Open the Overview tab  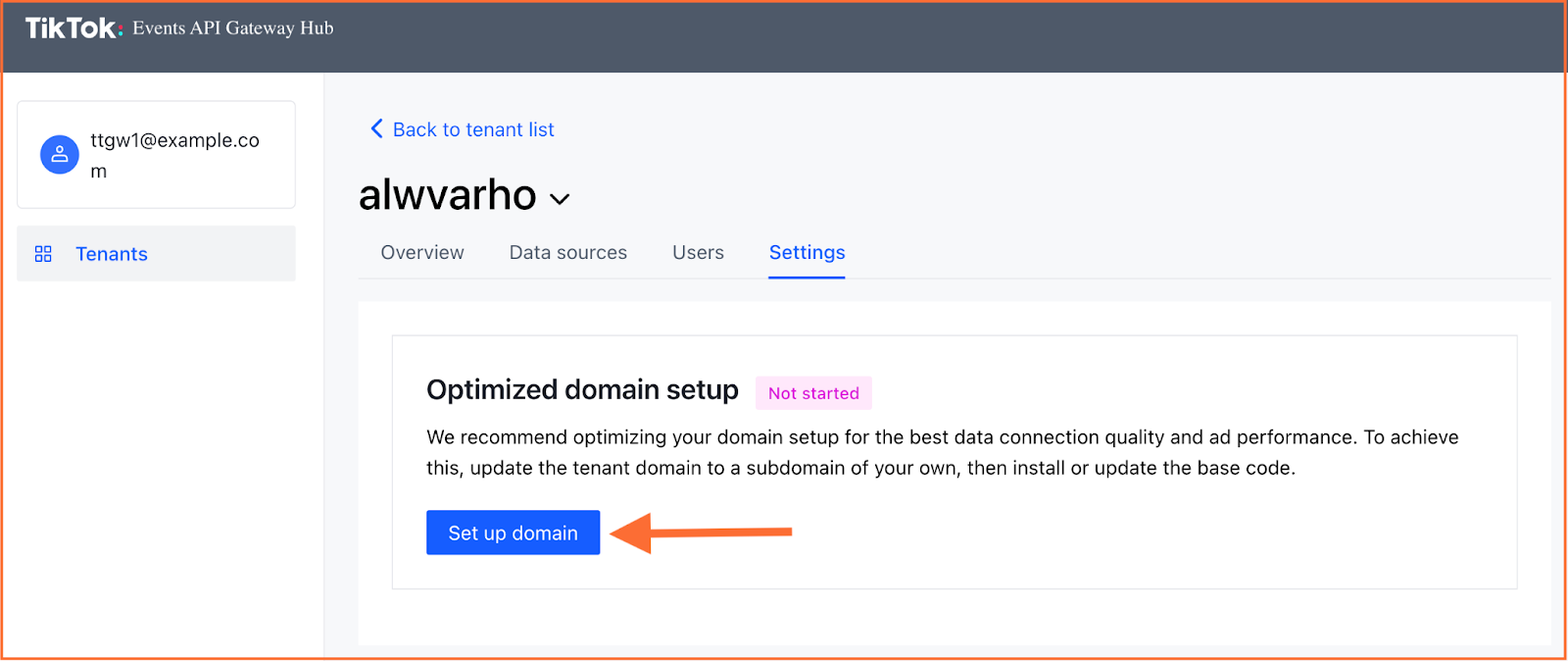click(x=422, y=253)
